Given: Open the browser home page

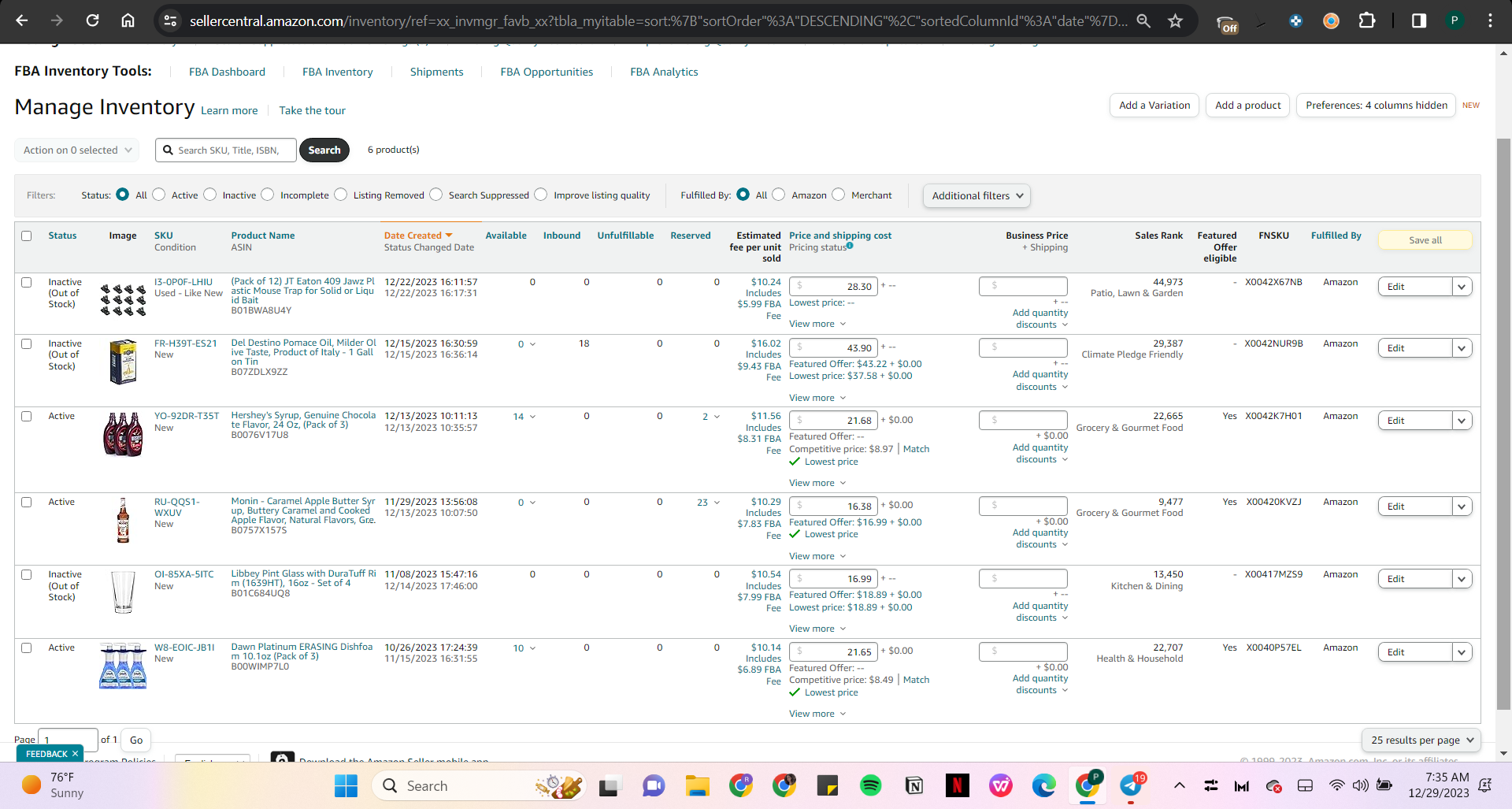Looking at the screenshot, I should [128, 21].
